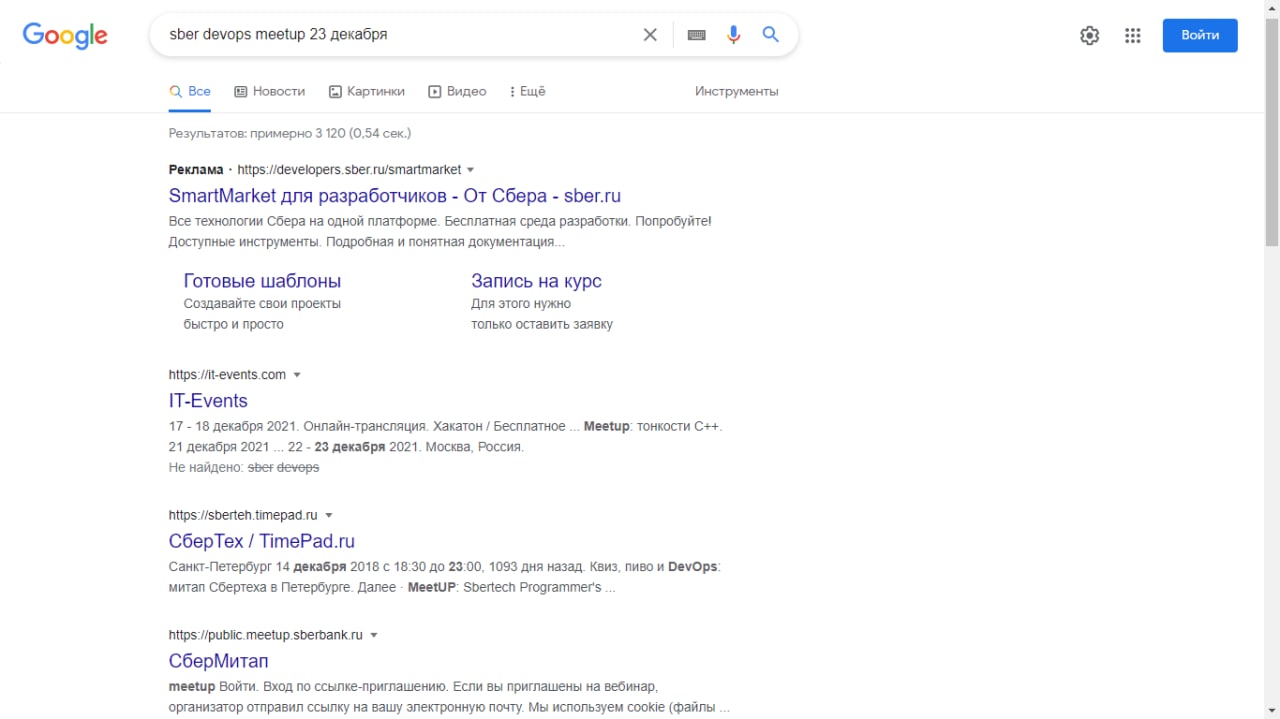Click the Войти sign-in button

coord(1200,35)
